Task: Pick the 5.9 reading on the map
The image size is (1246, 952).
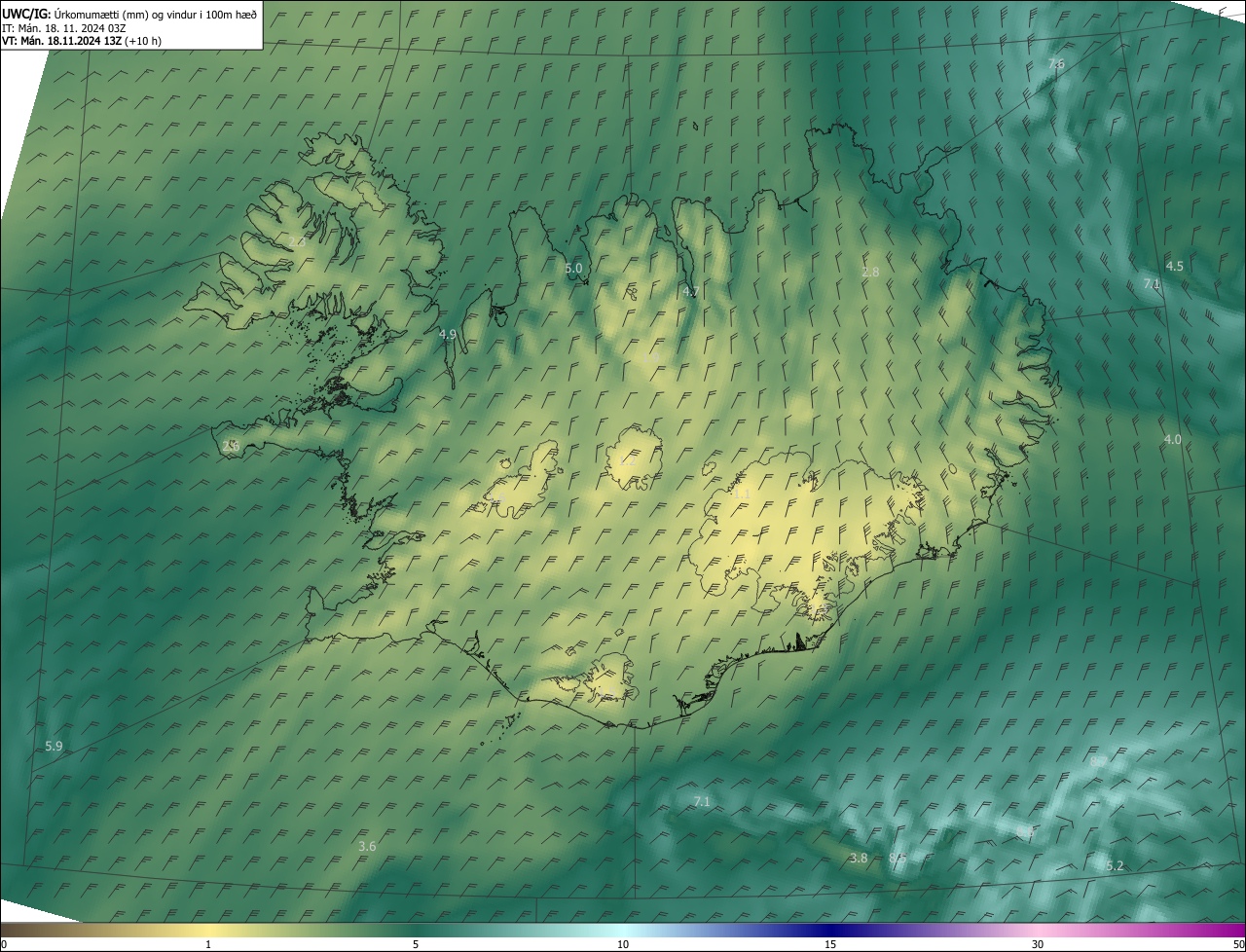Action: (54, 746)
